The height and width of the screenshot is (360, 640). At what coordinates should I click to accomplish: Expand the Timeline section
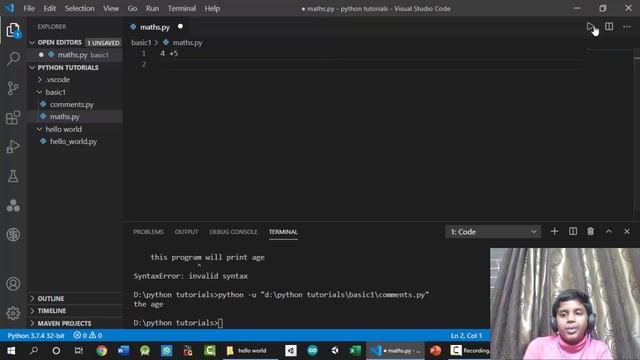[75, 311]
